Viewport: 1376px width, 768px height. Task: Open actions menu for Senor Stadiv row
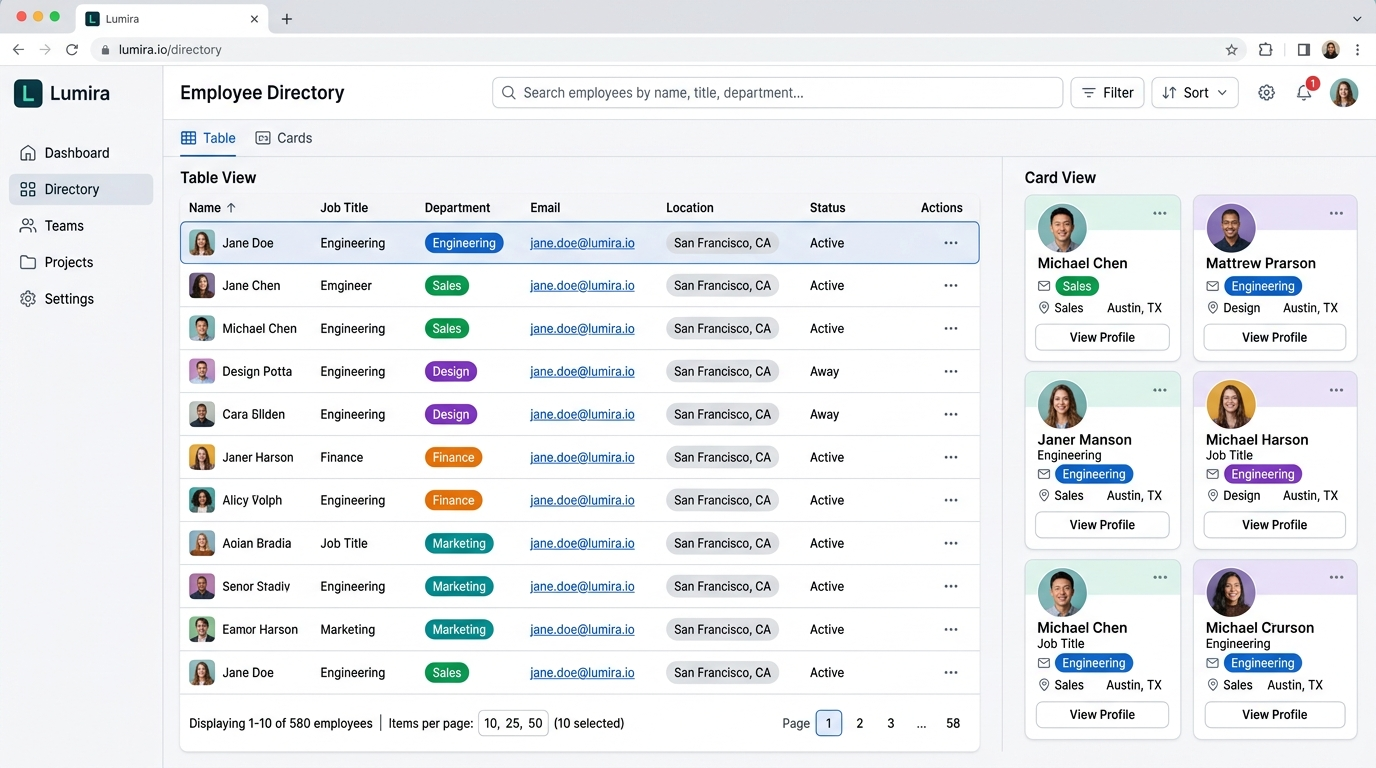(951, 587)
